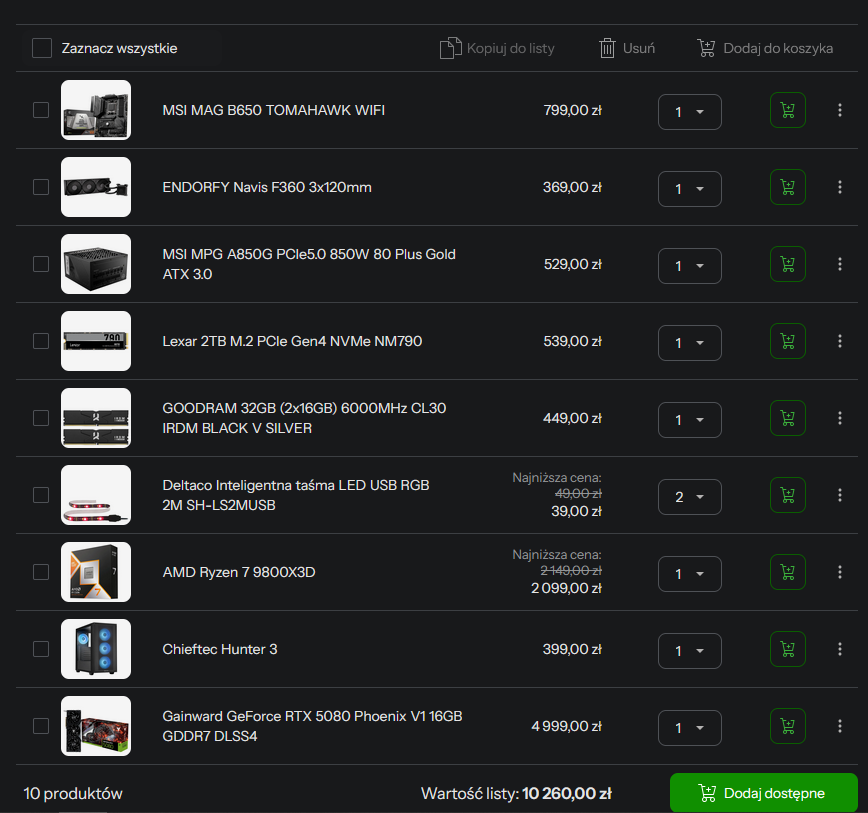Open MSI MAG B650 TOMAHAWK WIFI product link

273,110
